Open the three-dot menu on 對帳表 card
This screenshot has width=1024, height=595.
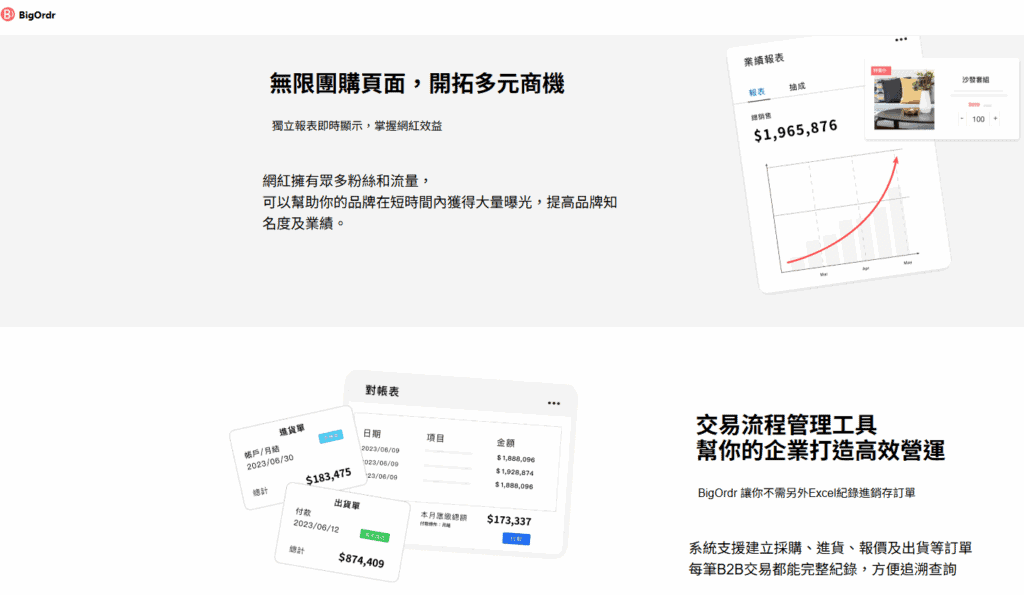click(554, 403)
